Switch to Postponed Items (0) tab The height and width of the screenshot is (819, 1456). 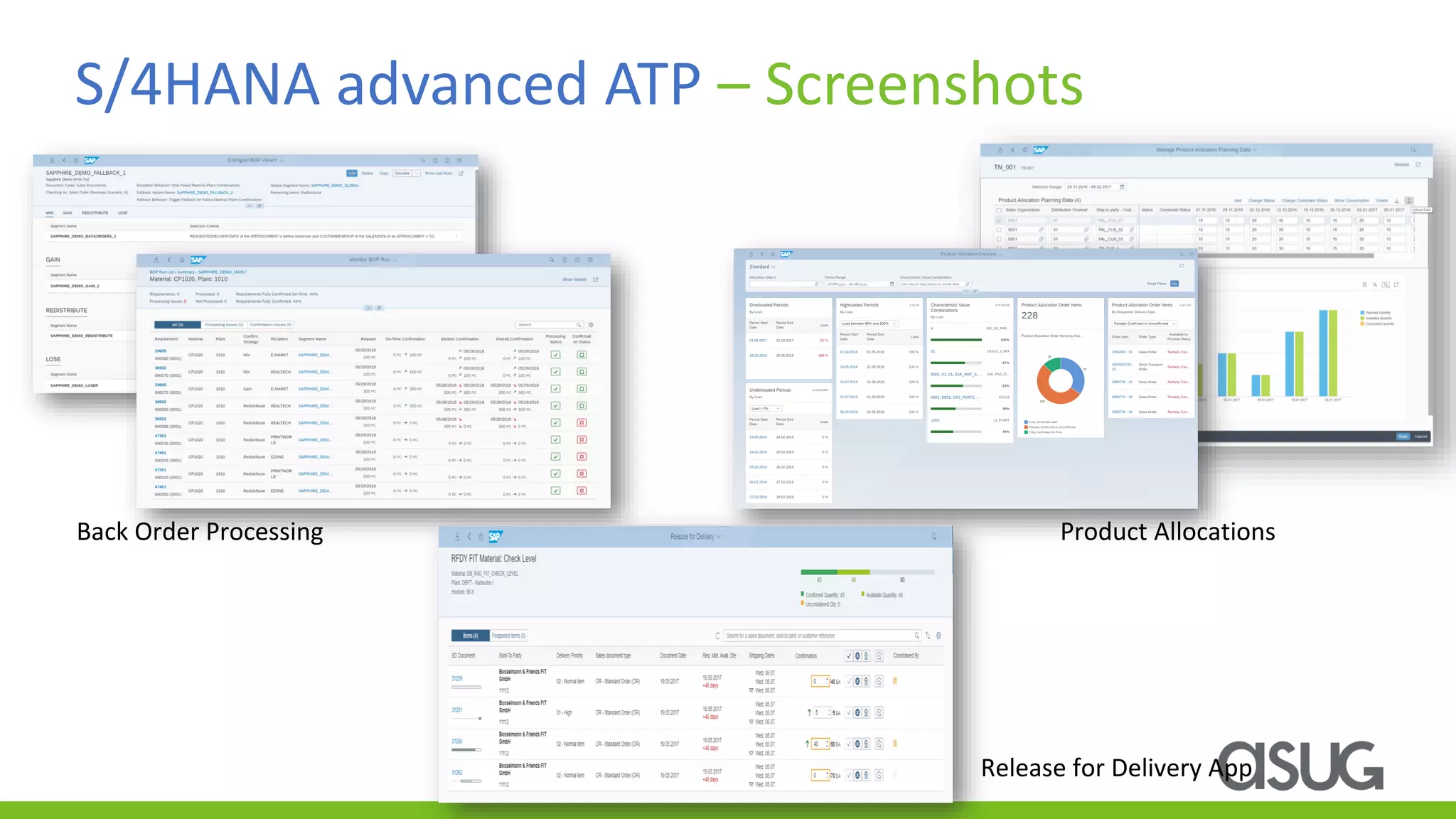[x=509, y=636]
